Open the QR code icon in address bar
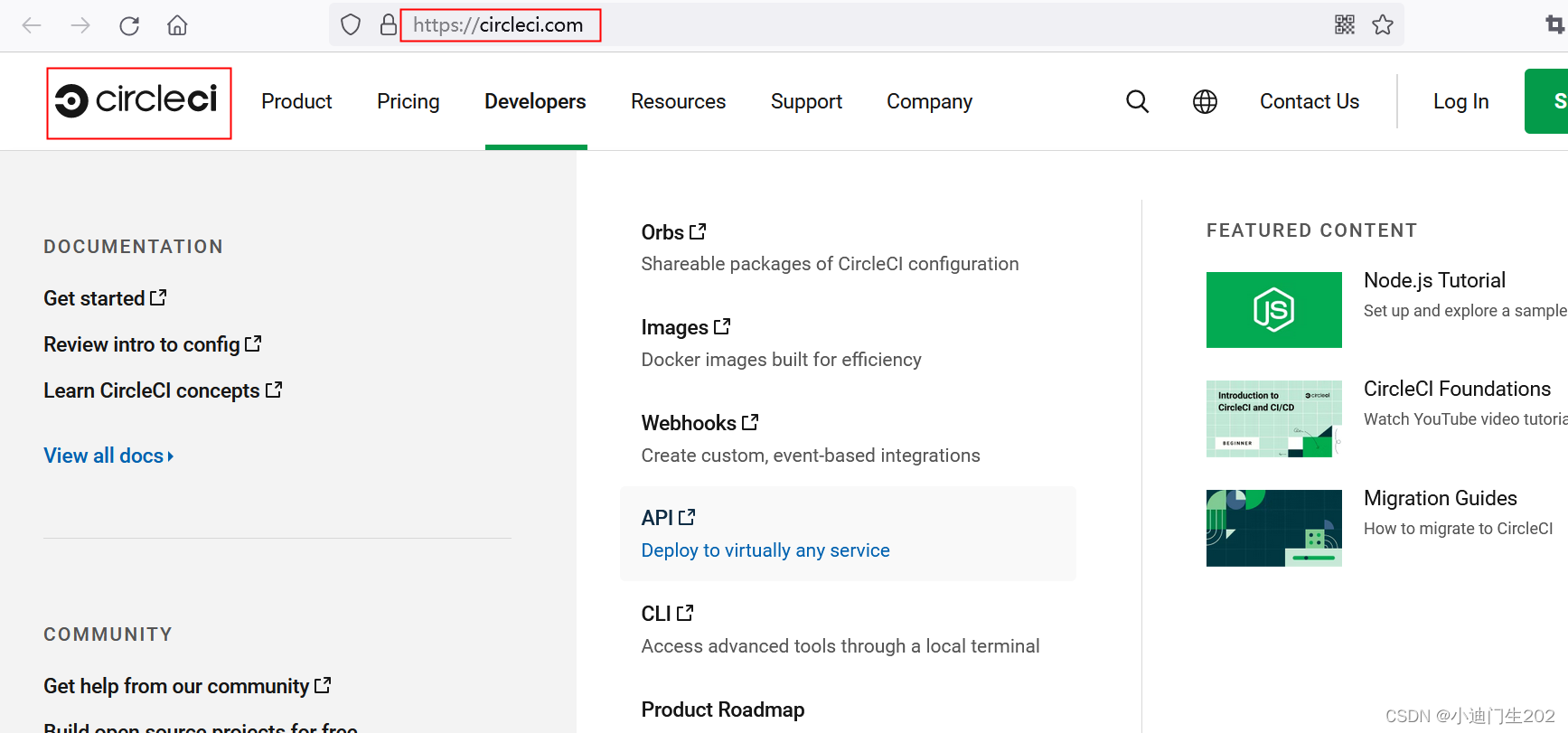1568x733 pixels. 1345,24
